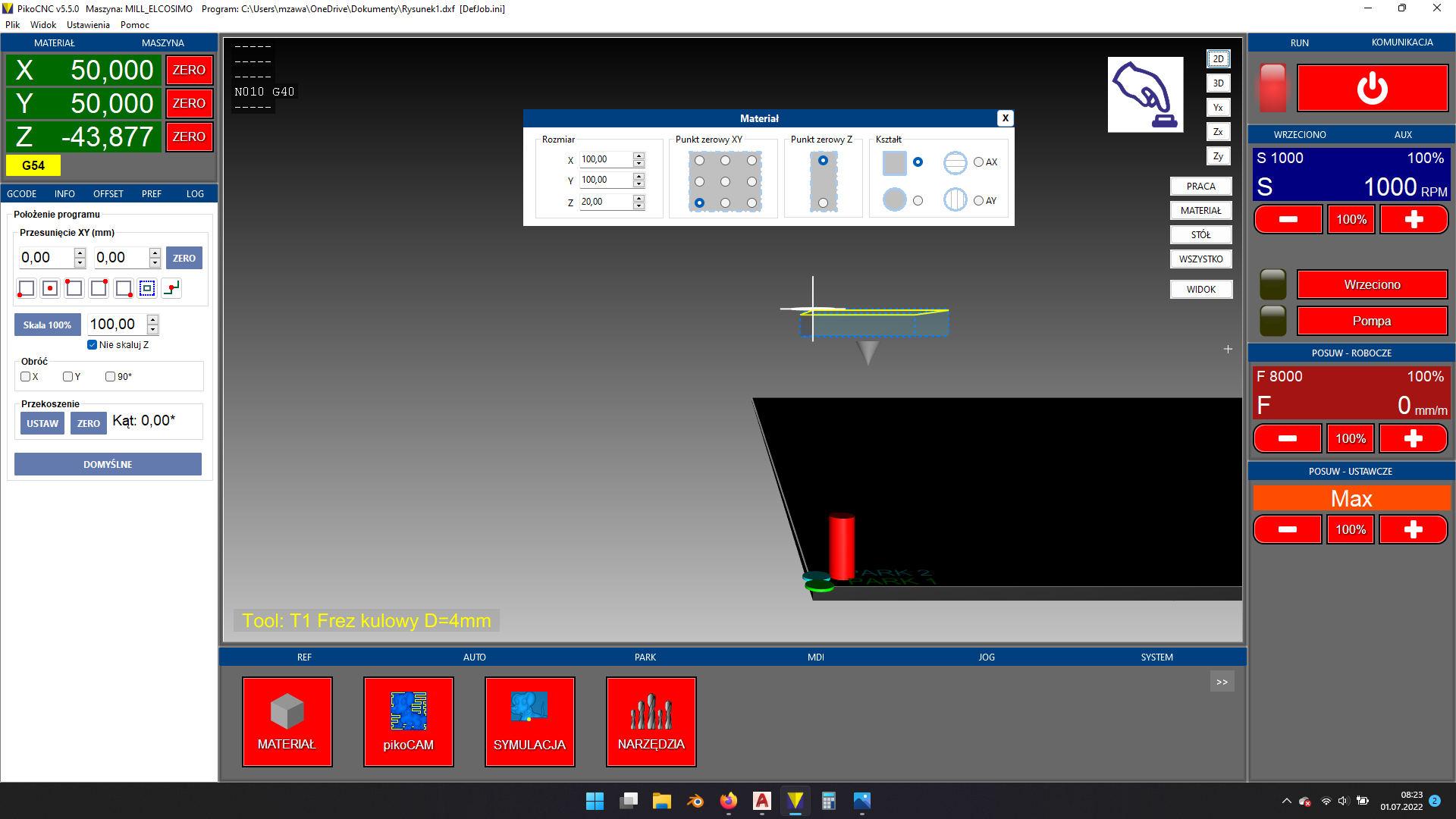Enable rotate Y checkbox
Screen dimensions: 1456x819
point(67,377)
